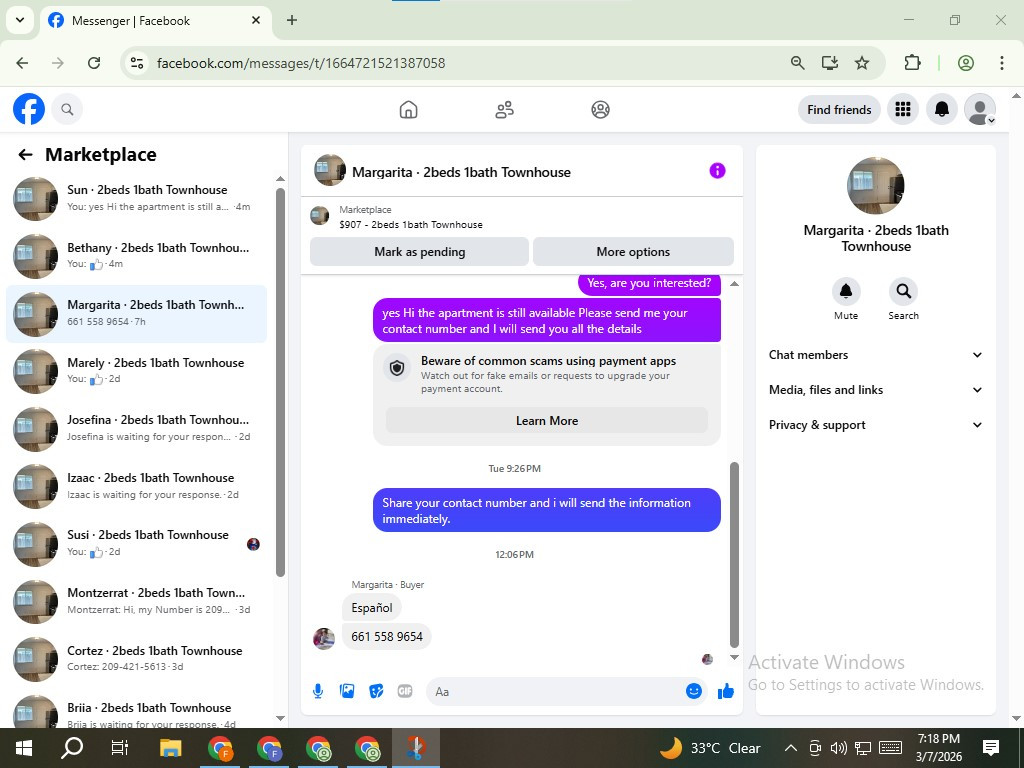
Task: Show Facebook notifications bell
Action: tap(942, 109)
